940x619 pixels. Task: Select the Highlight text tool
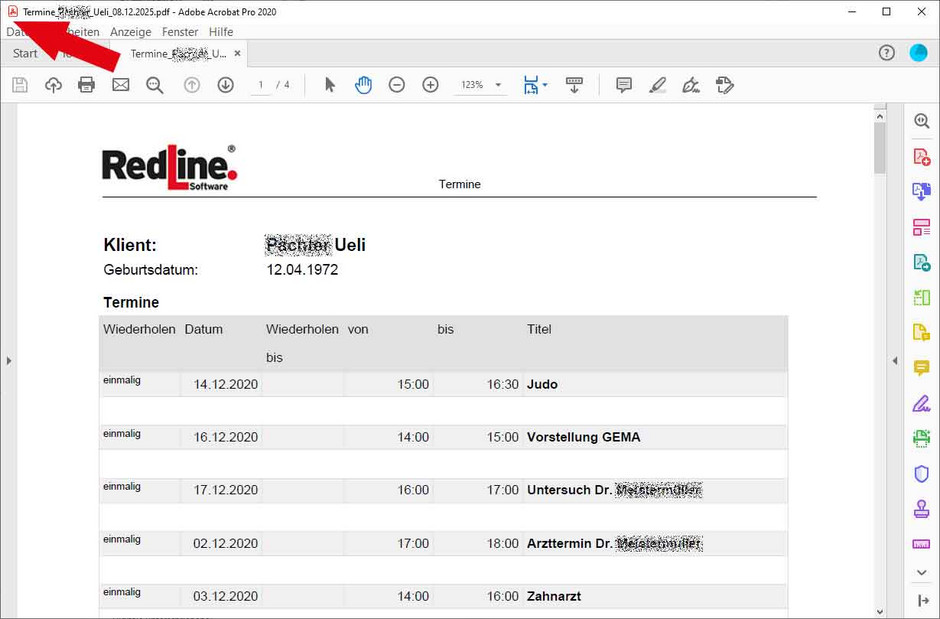657,85
